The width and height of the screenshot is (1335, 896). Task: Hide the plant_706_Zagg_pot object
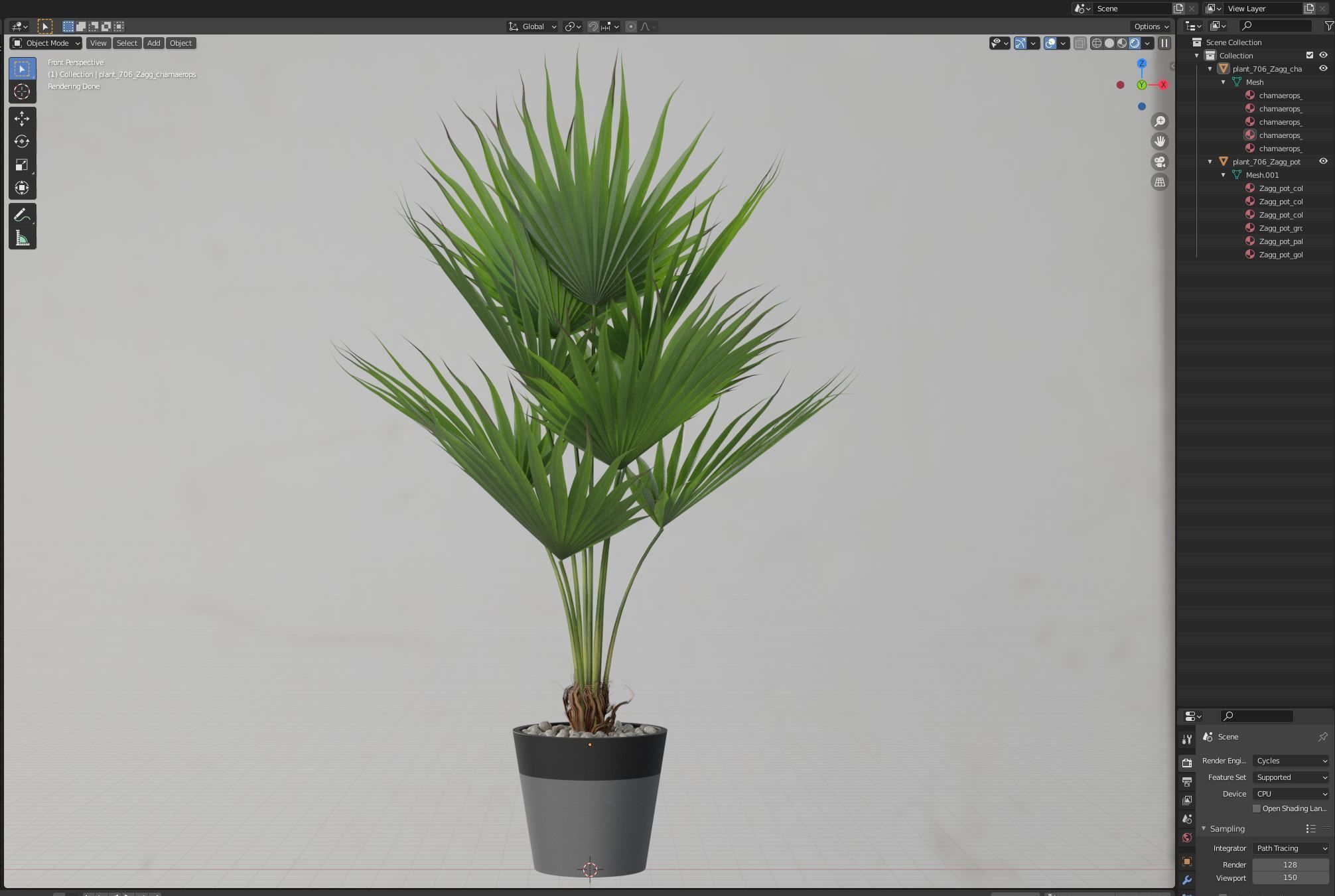click(x=1322, y=161)
